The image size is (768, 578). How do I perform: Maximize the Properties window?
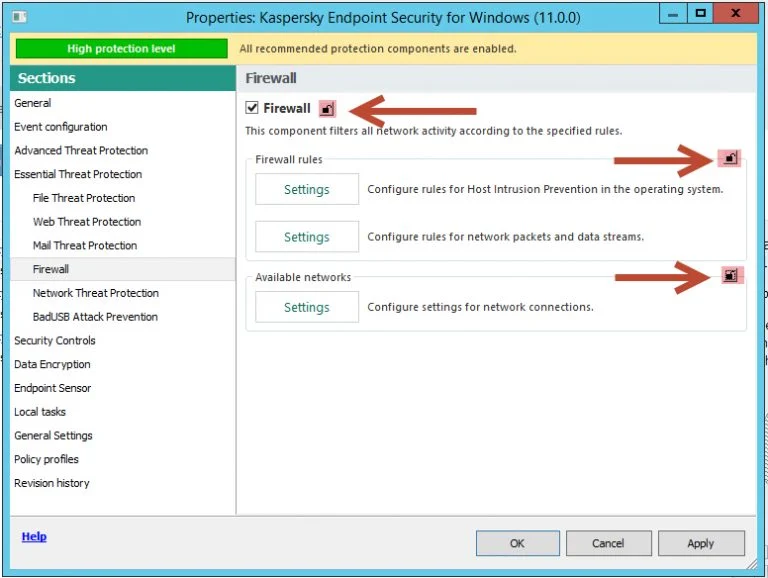[x=700, y=14]
